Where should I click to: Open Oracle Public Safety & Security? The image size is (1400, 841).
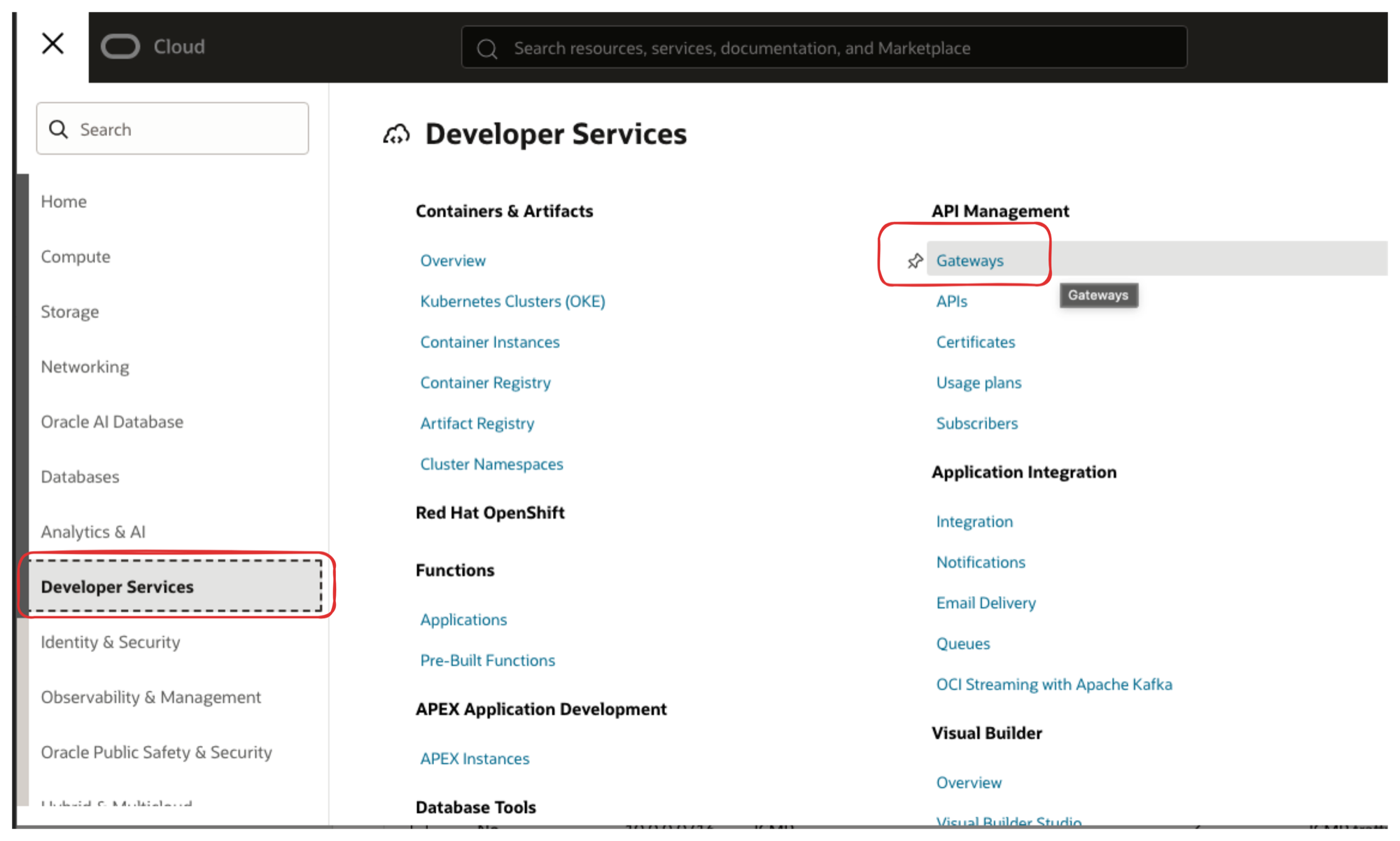(x=156, y=752)
